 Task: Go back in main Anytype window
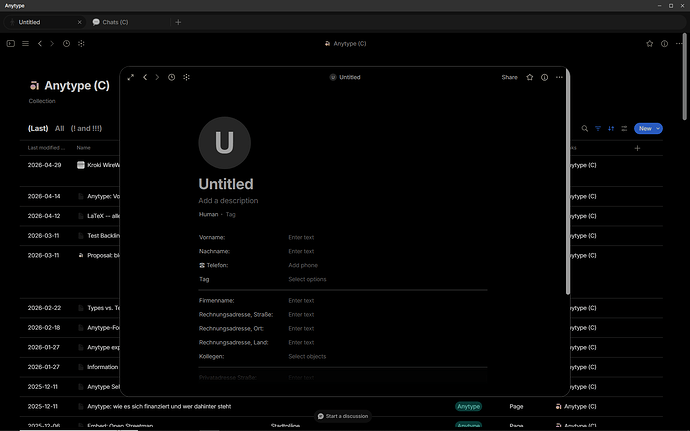40,44
